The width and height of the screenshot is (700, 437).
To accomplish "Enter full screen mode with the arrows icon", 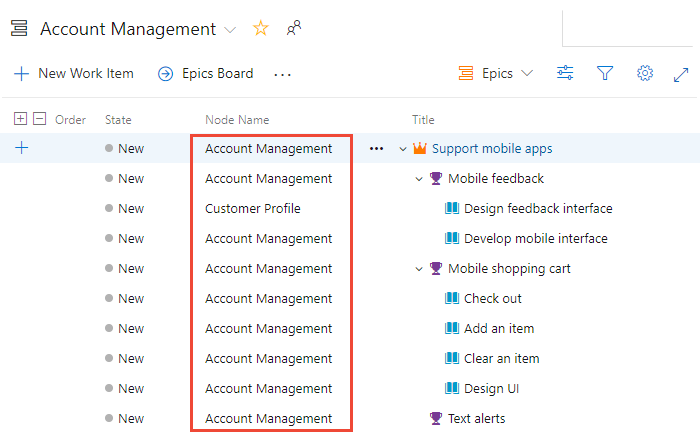I will (x=681, y=74).
